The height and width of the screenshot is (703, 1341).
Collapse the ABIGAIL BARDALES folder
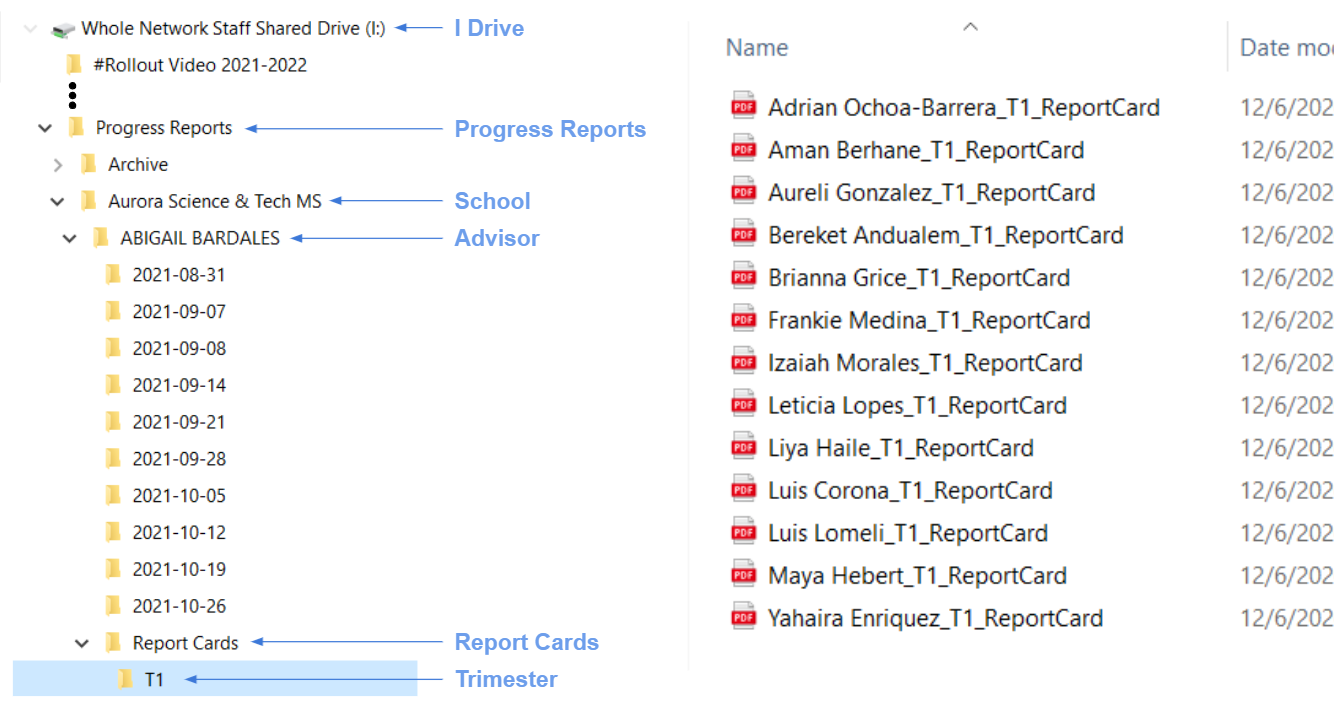[x=70, y=238]
